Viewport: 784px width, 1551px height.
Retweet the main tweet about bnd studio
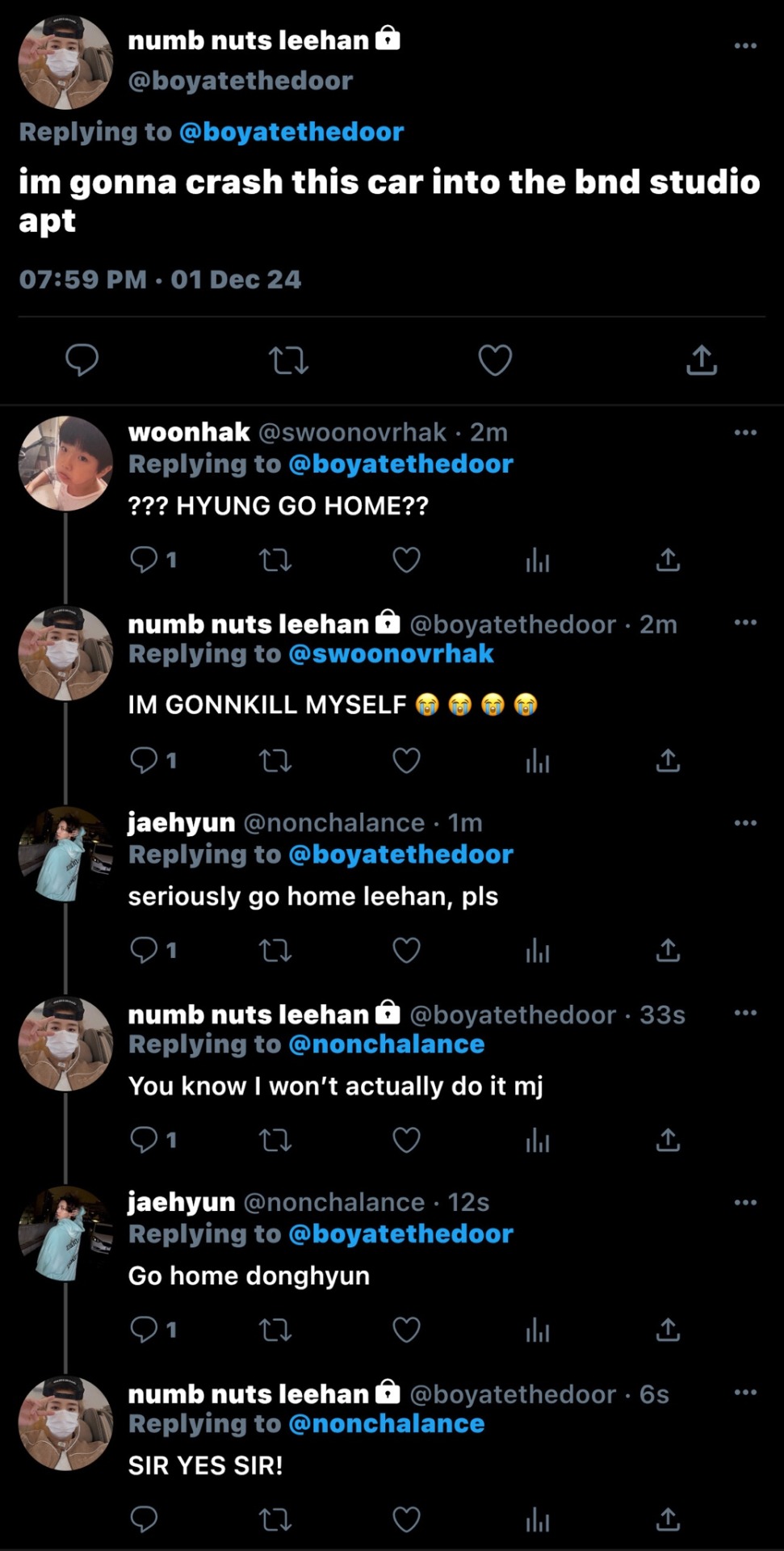tap(288, 360)
